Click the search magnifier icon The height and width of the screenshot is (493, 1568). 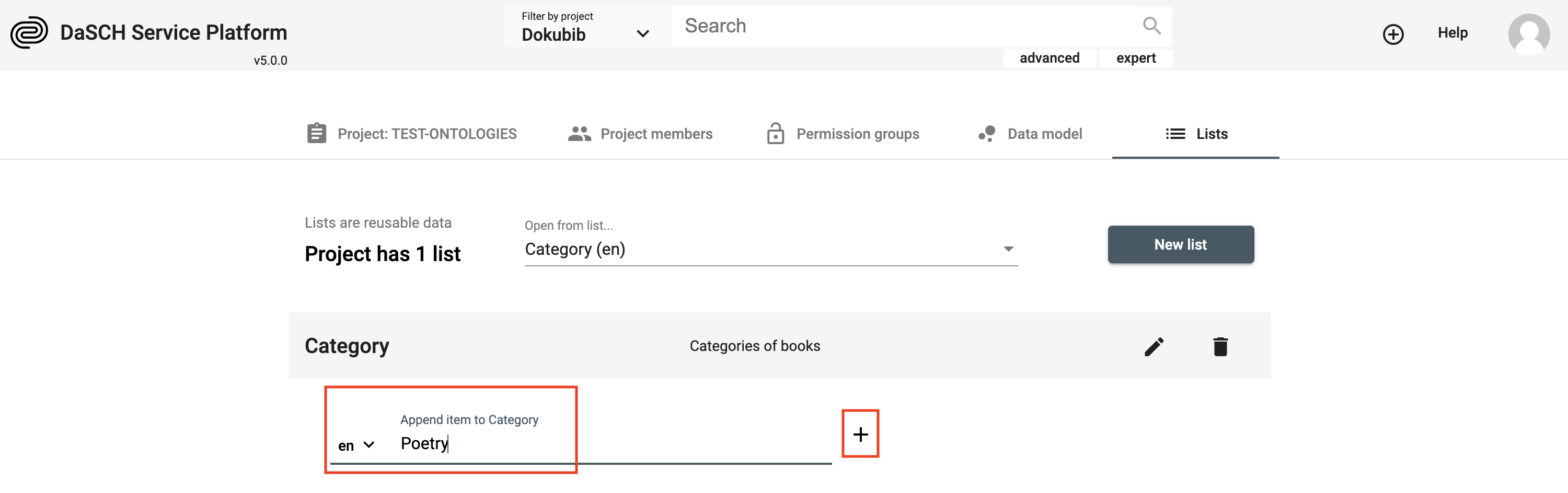[1151, 26]
